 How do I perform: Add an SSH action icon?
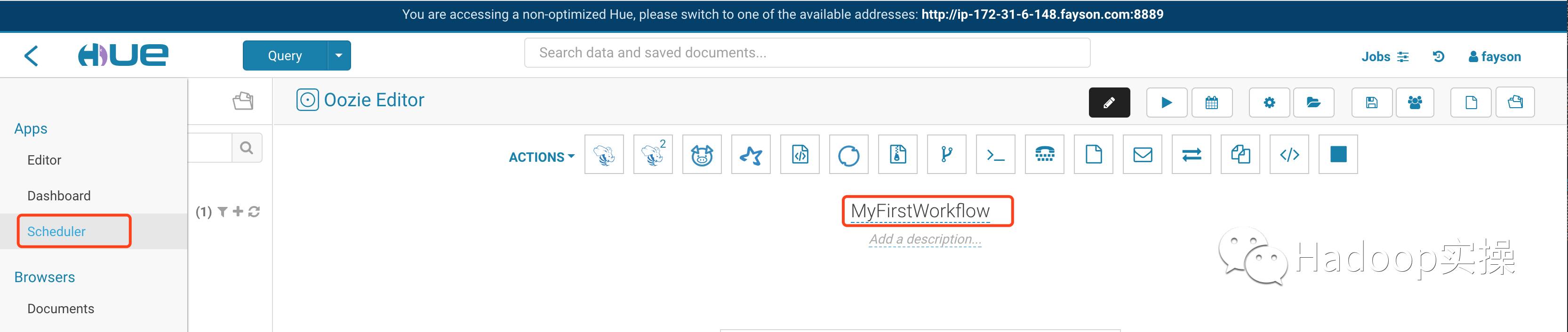click(x=1045, y=154)
